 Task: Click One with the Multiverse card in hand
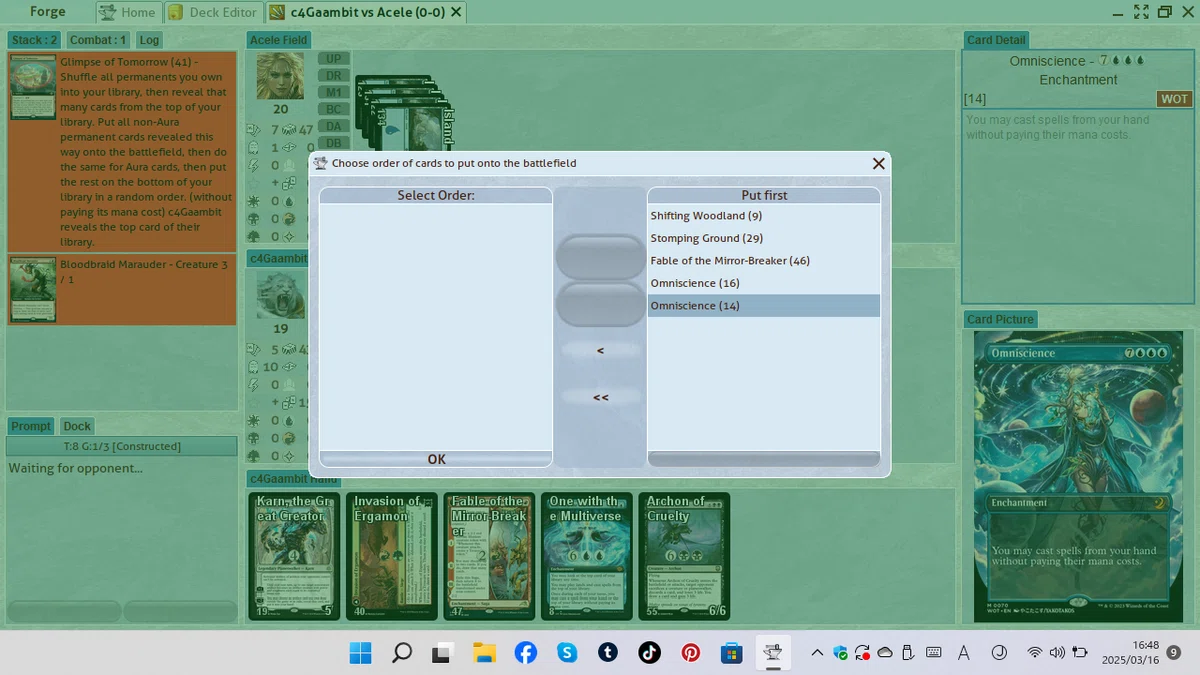click(x=588, y=556)
